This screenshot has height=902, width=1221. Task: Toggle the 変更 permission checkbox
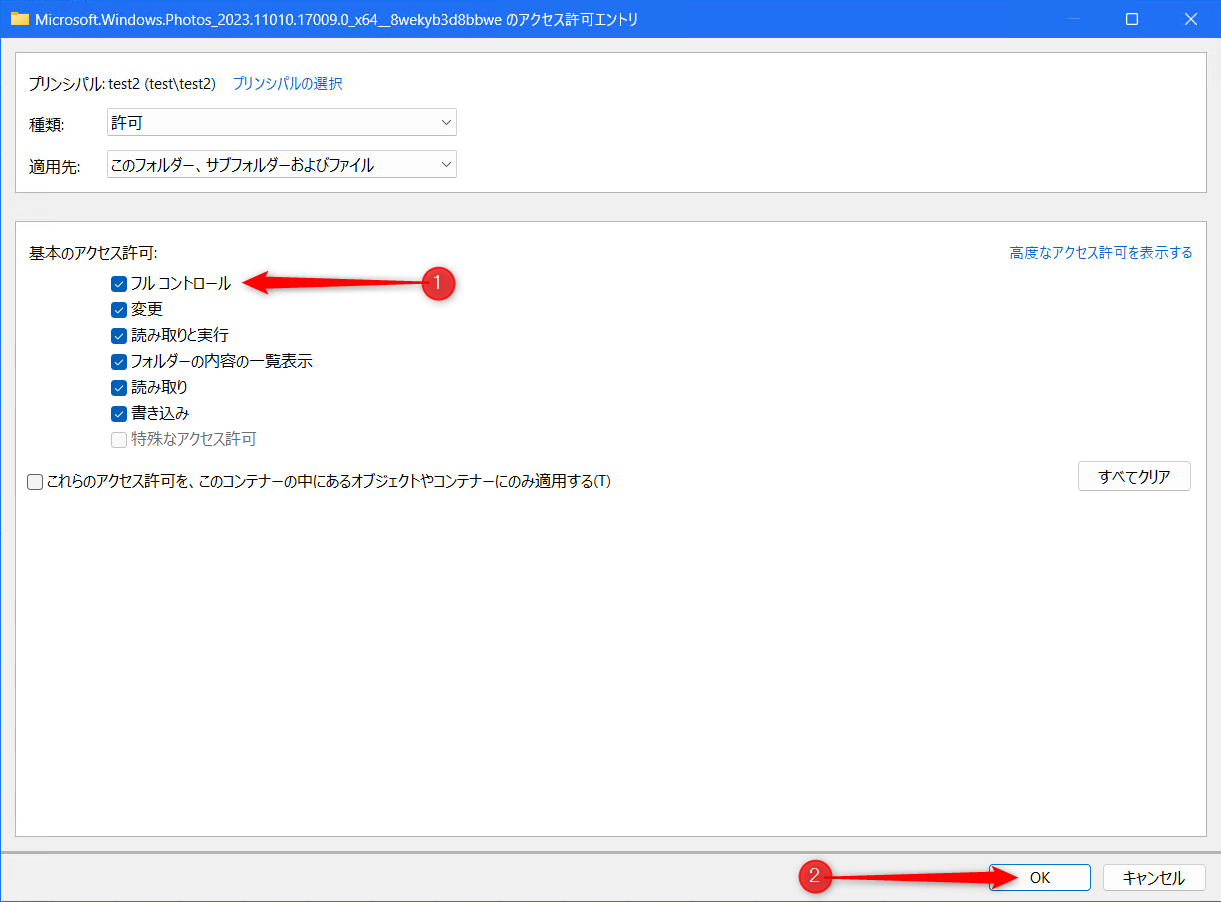[119, 310]
